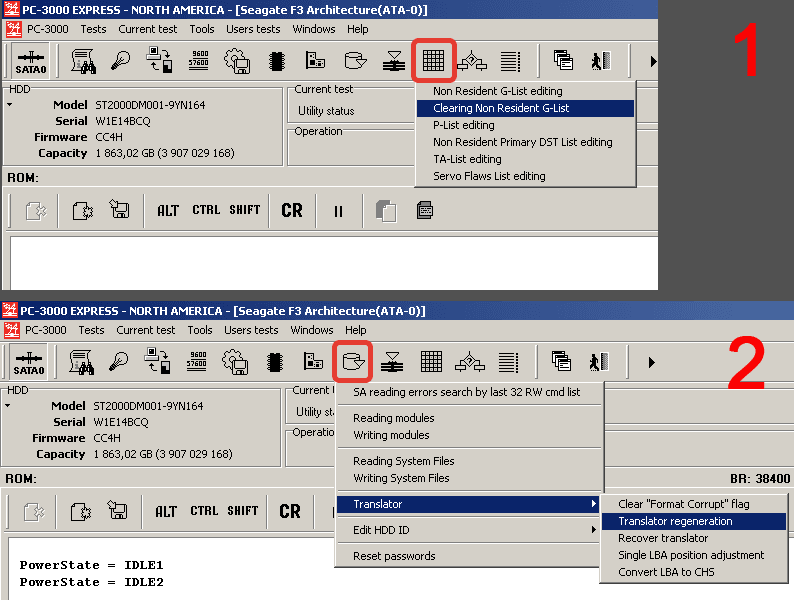This screenshot has width=794, height=600.
Task: Choose Recover translator
Action: [694, 538]
